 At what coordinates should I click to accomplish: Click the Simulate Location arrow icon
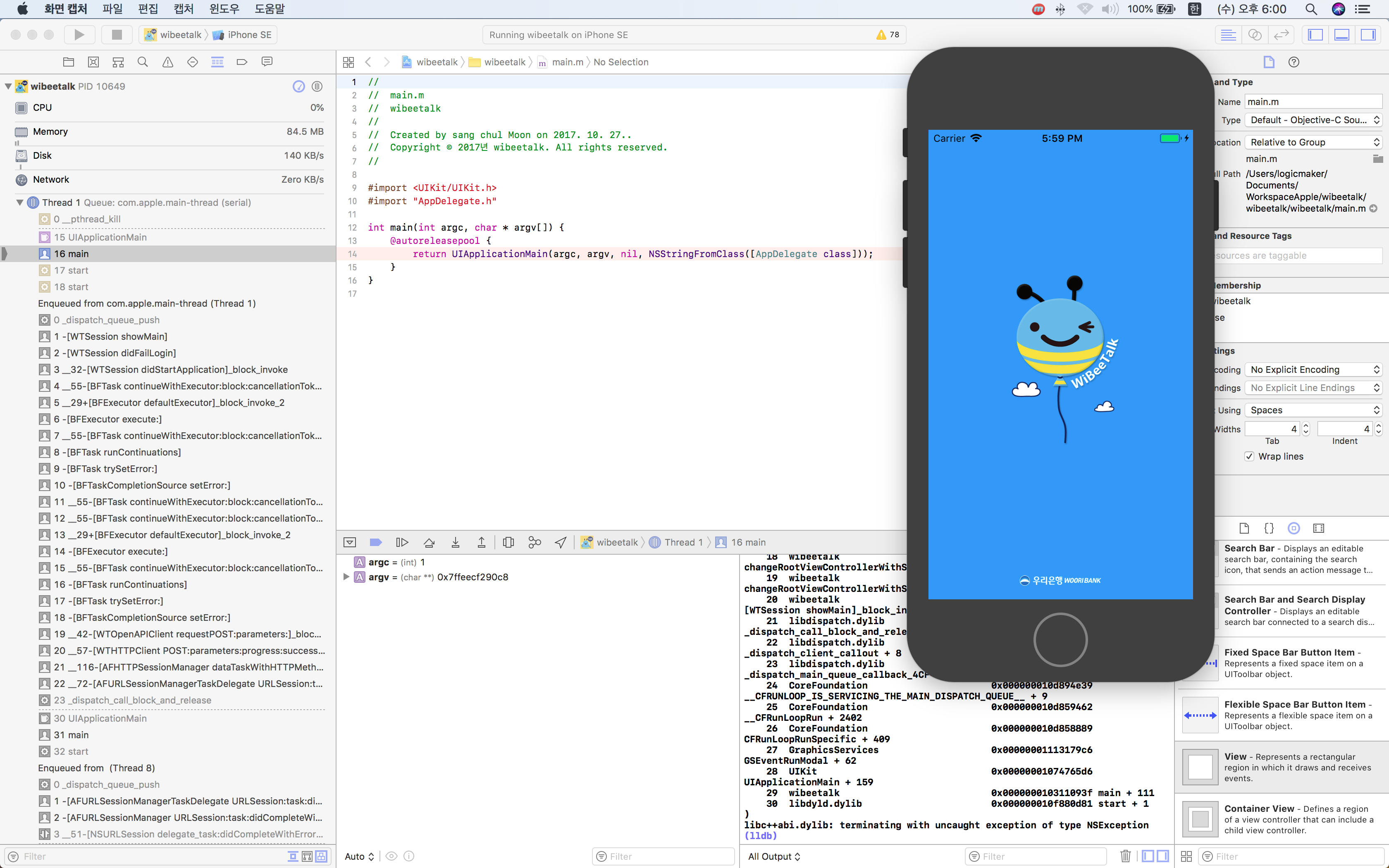tap(561, 542)
